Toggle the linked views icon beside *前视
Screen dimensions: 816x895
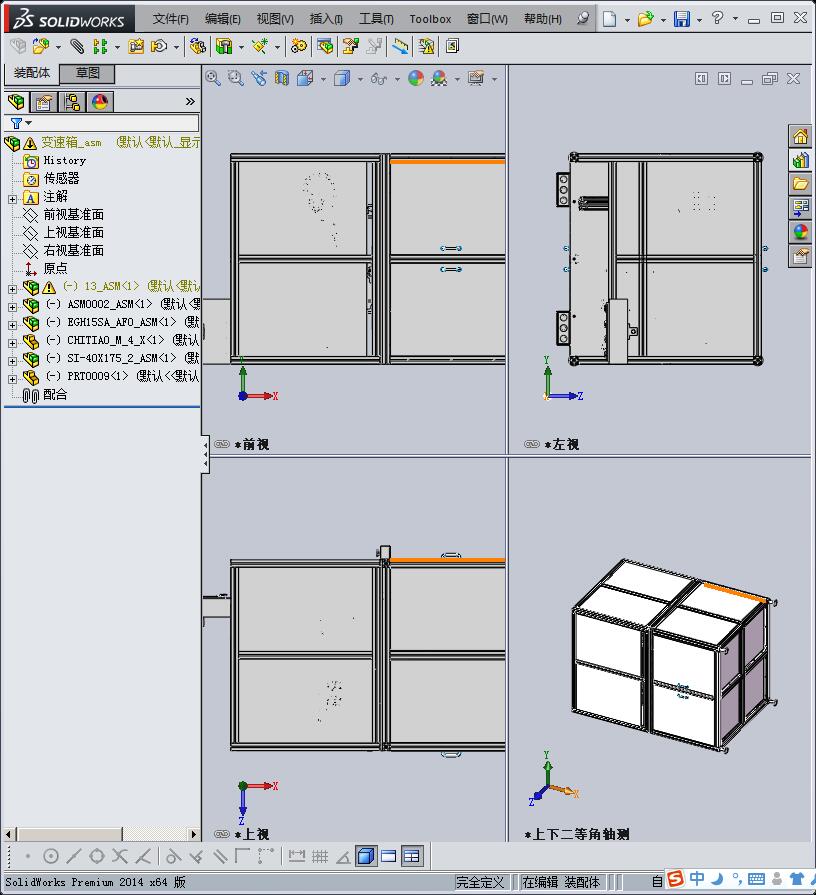point(222,444)
